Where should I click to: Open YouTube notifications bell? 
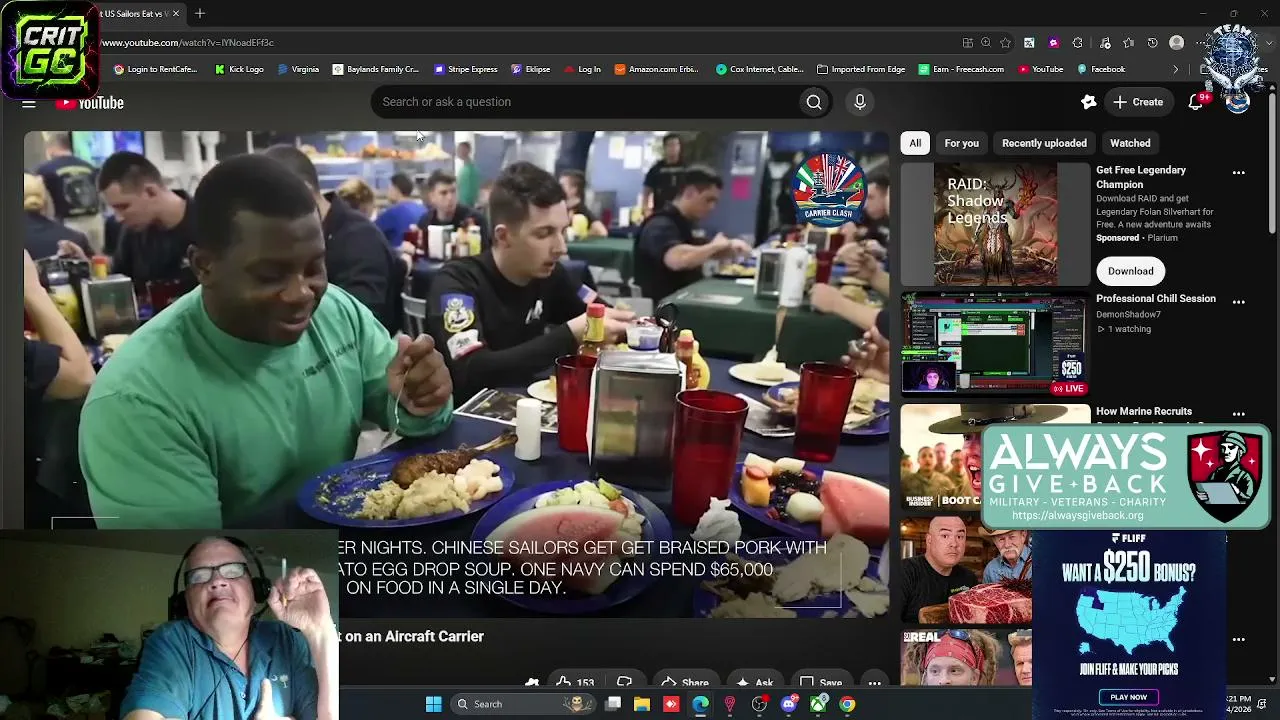coord(1196,102)
